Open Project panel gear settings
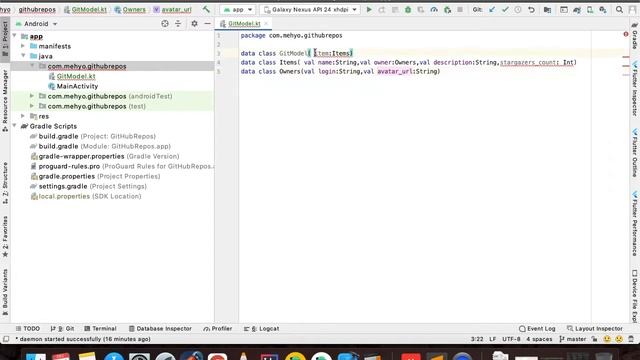The height and width of the screenshot is (360, 640). [194, 24]
